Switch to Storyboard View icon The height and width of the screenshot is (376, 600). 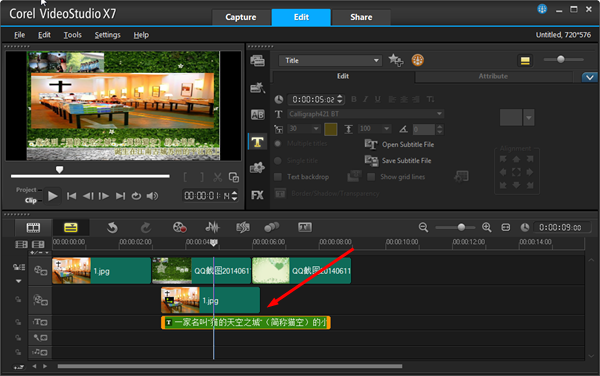pos(33,228)
